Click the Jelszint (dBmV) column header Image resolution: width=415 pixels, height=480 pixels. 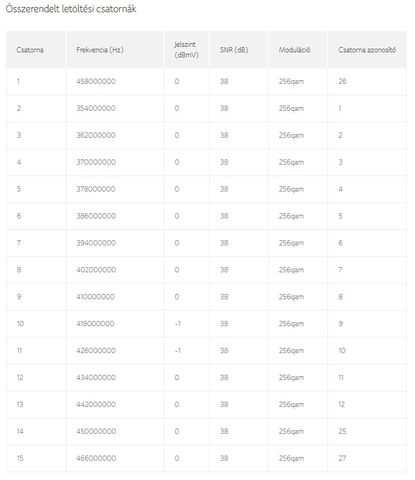186,50
